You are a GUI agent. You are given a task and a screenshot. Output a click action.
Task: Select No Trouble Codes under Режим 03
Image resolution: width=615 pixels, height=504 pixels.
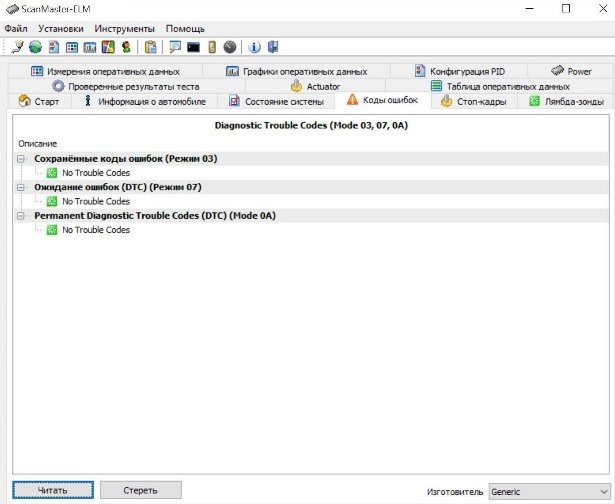[x=96, y=173]
